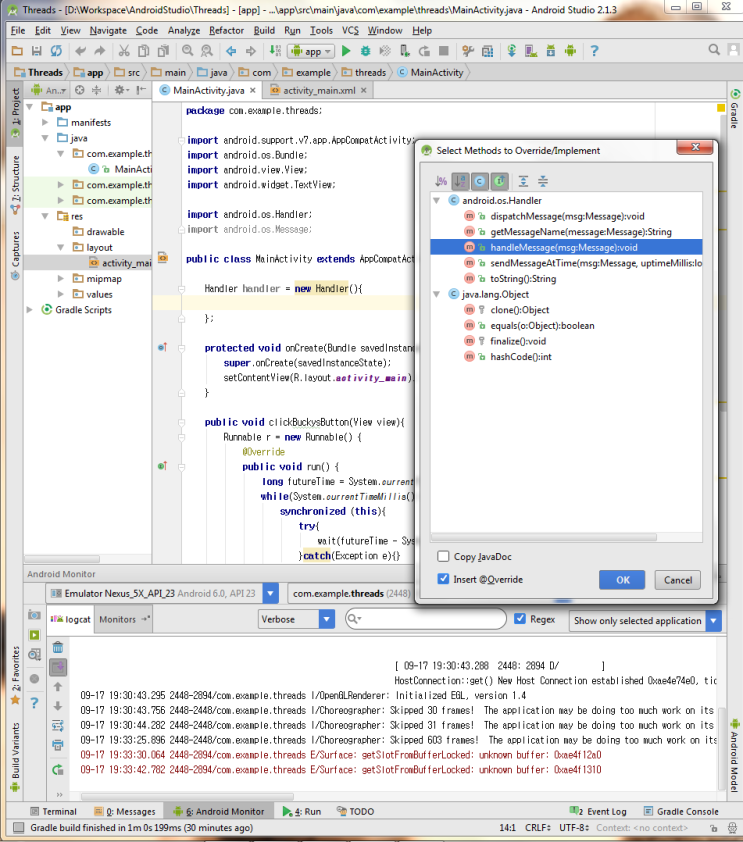This screenshot has width=743, height=842.
Task: Click the logcat Print icon
Action: (x=58, y=745)
